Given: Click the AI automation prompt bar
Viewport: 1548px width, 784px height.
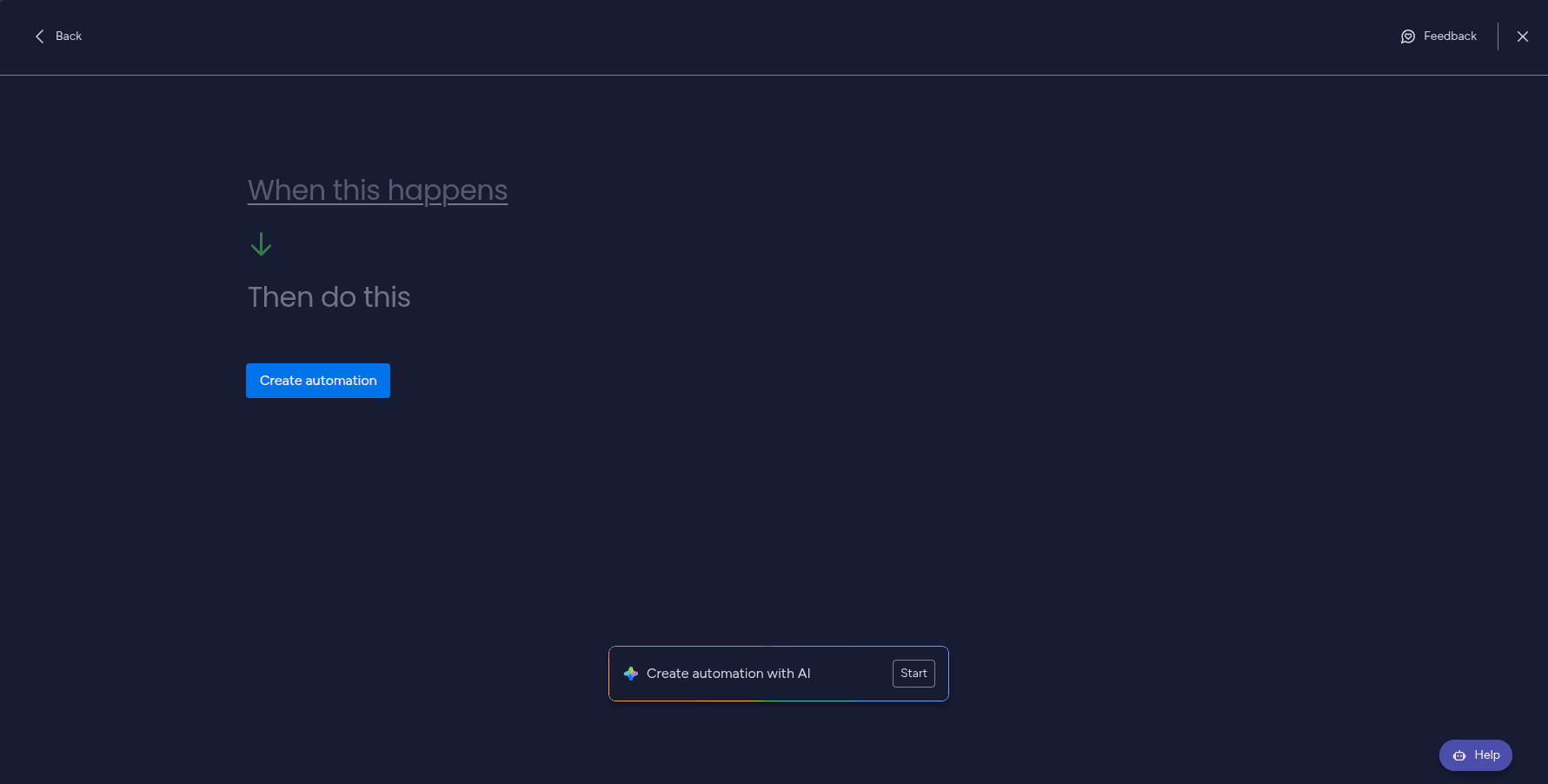Looking at the screenshot, I should coord(778,673).
